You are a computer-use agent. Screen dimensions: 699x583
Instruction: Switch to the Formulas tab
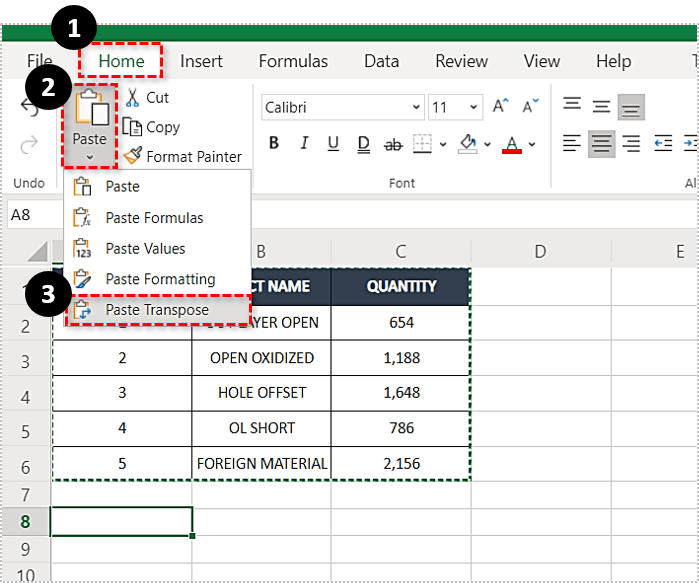[293, 61]
